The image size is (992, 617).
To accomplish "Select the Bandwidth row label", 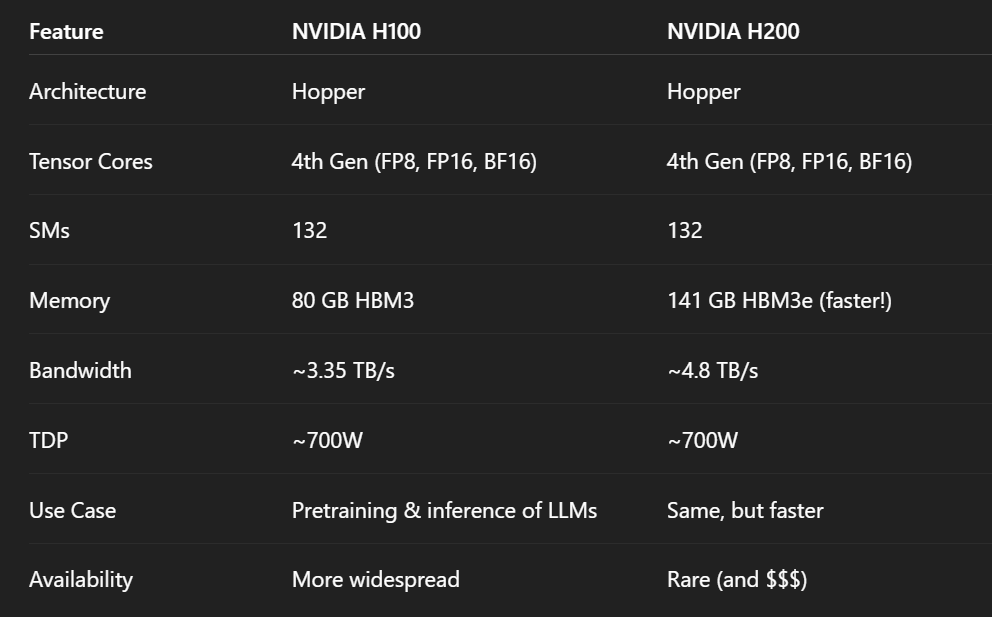I will point(80,370).
